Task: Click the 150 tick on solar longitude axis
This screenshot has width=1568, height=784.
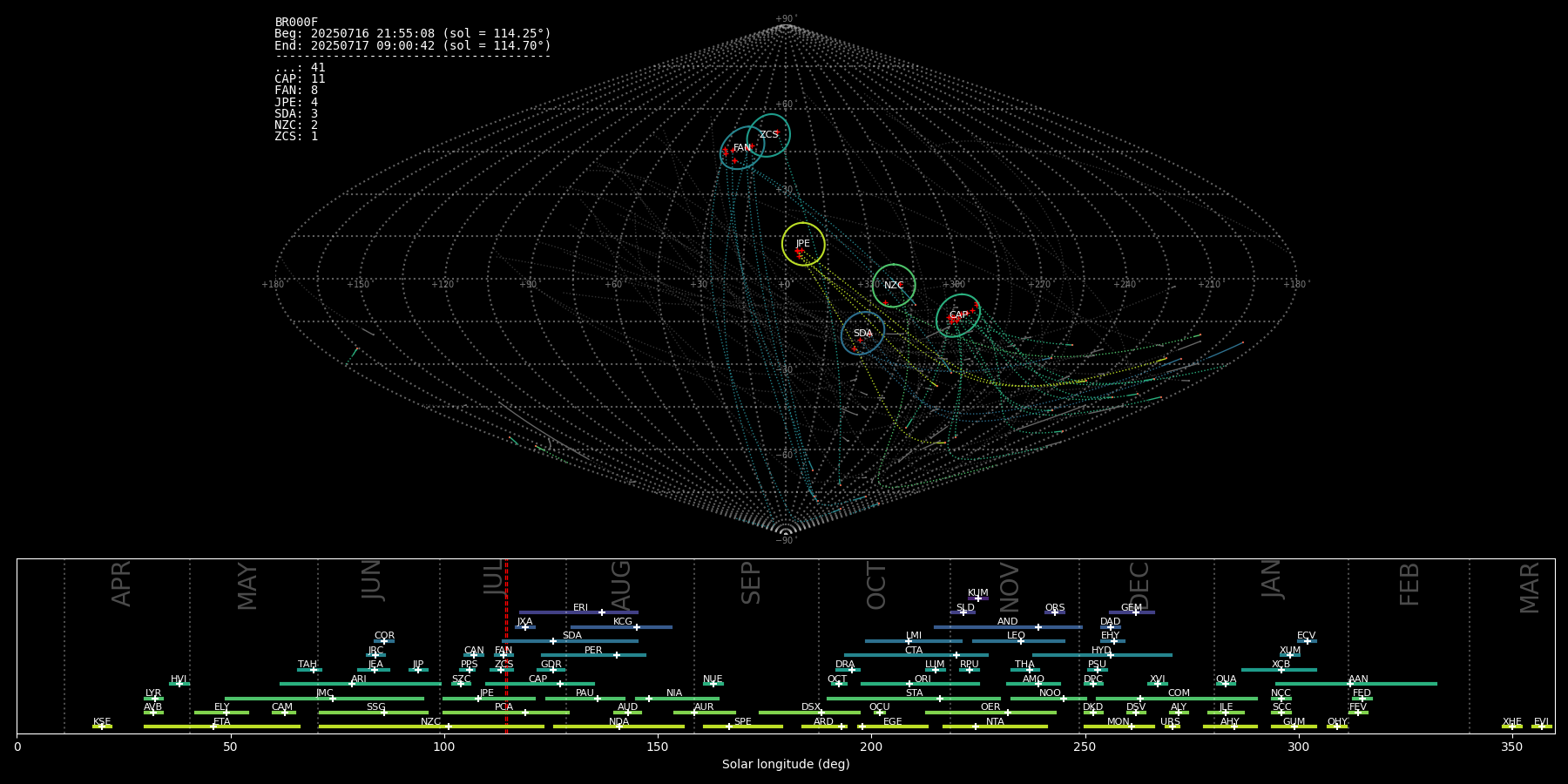Action: click(658, 747)
